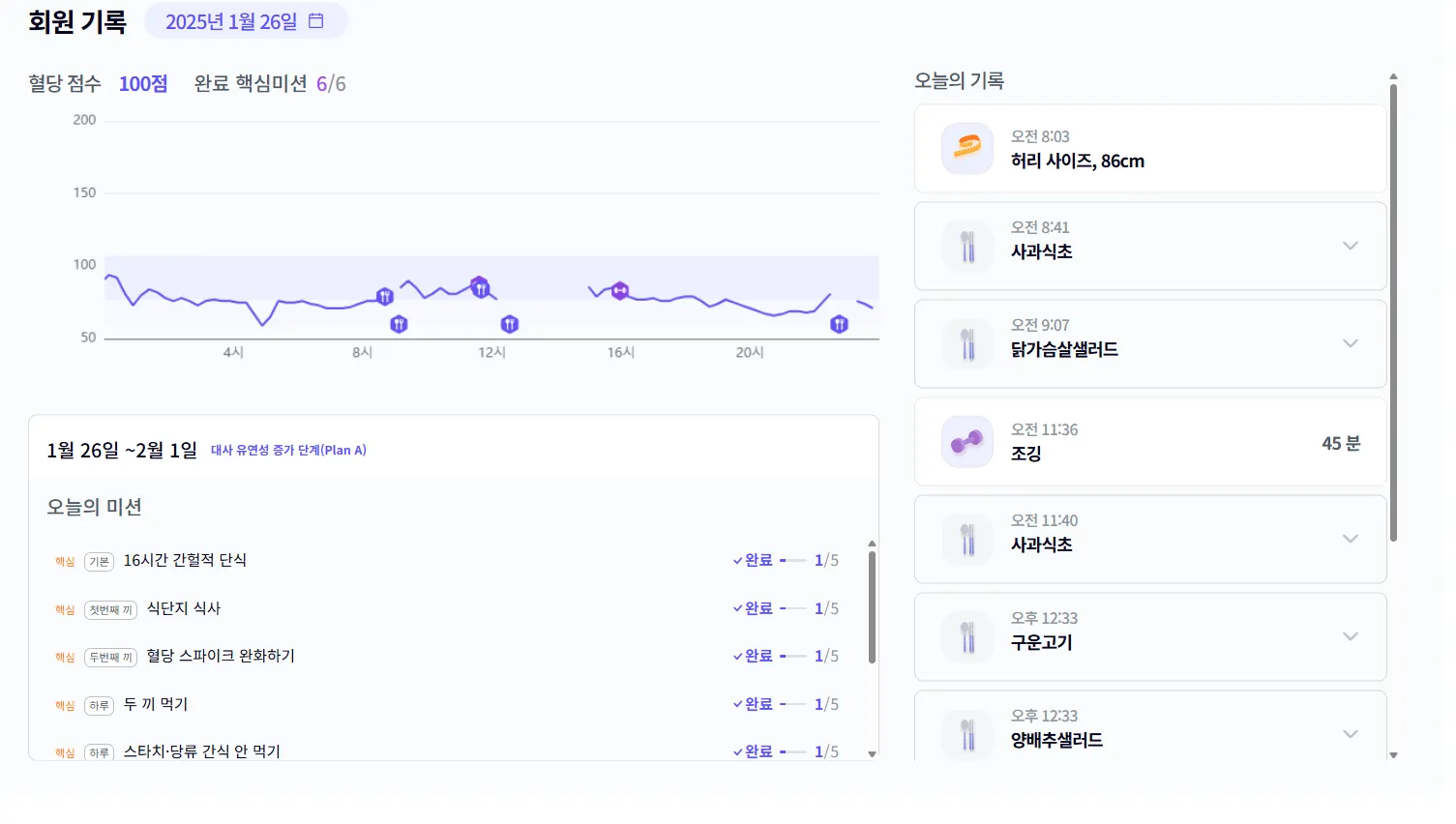
Task: Click the 첫번째 끼 tag
Action: point(111,609)
